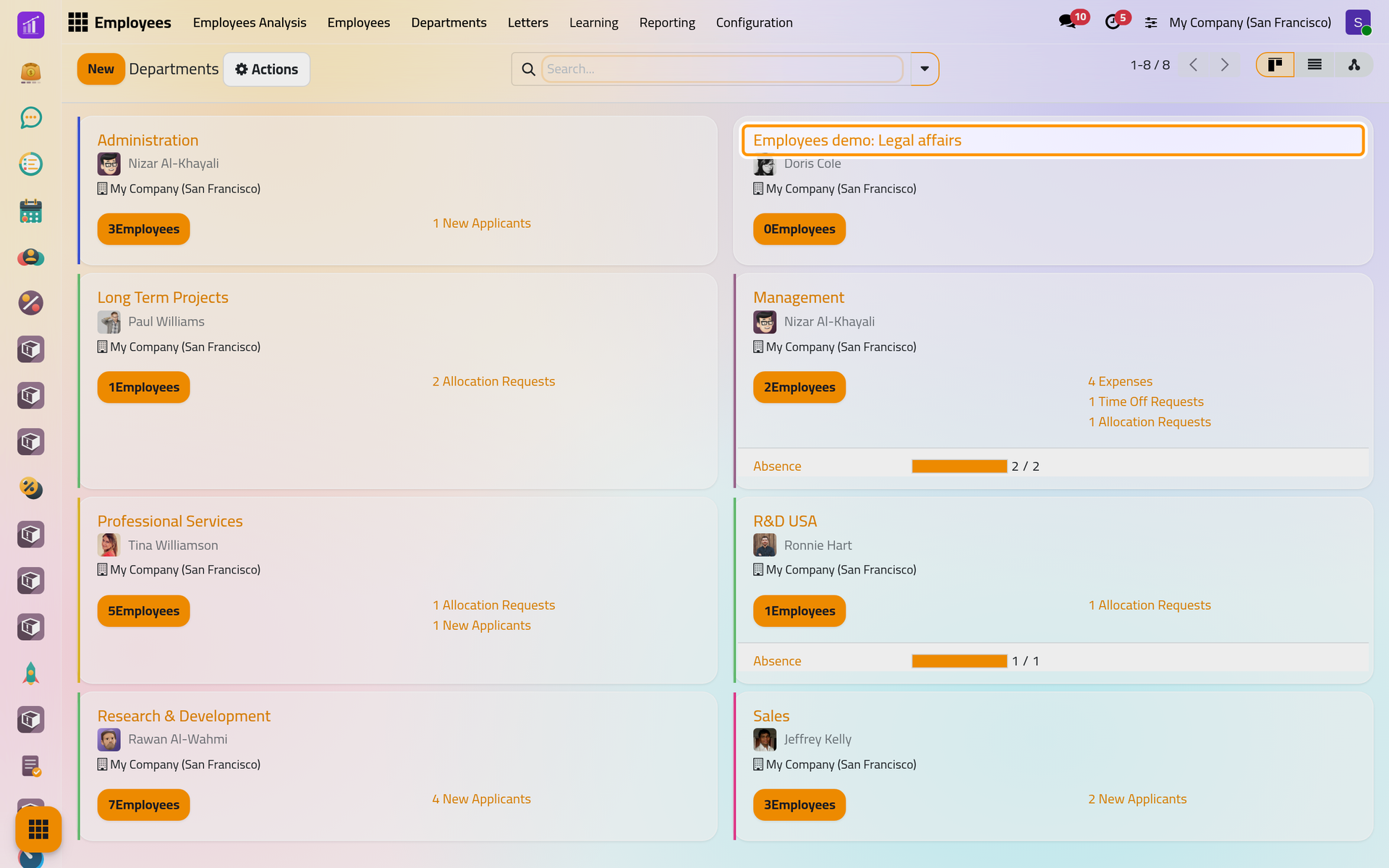Switch to List view
Image resolution: width=1389 pixels, height=868 pixels.
pos(1314,65)
